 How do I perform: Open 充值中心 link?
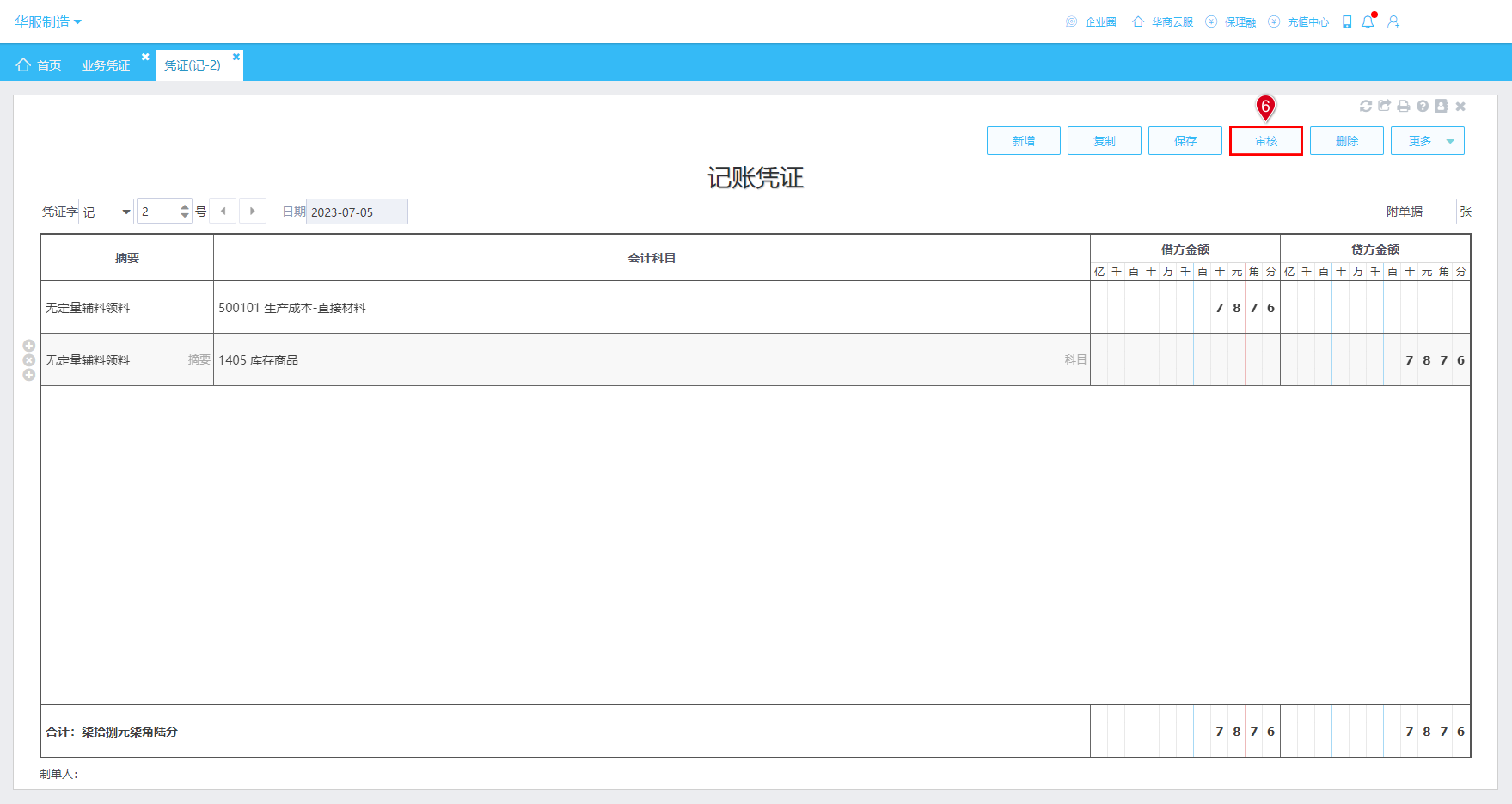(1298, 21)
